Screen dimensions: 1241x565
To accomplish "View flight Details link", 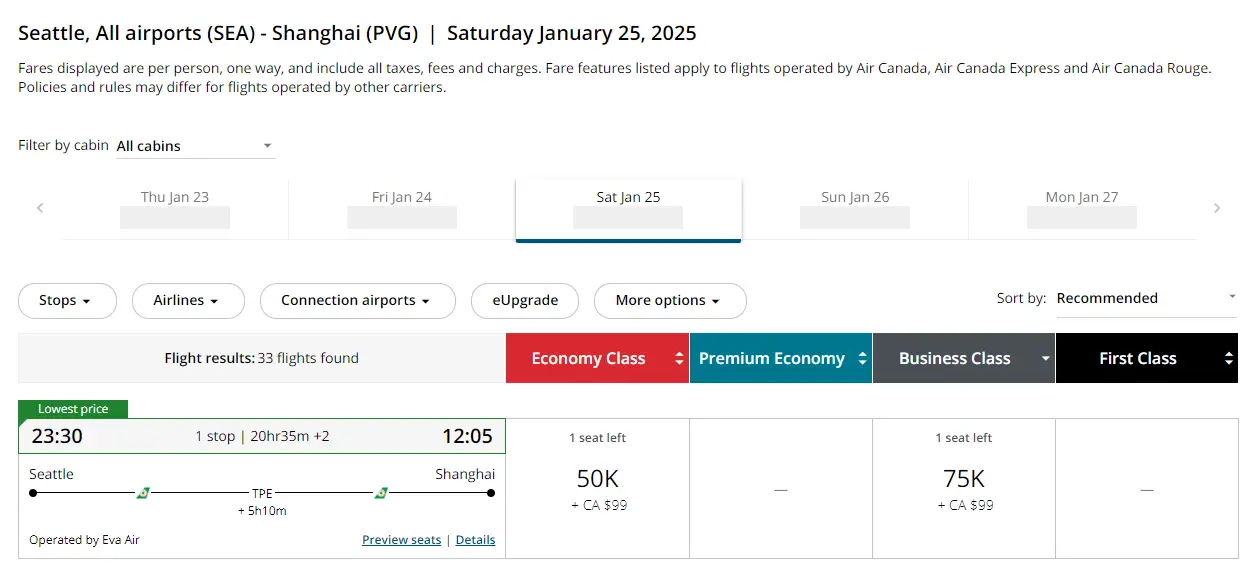I will 475,540.
